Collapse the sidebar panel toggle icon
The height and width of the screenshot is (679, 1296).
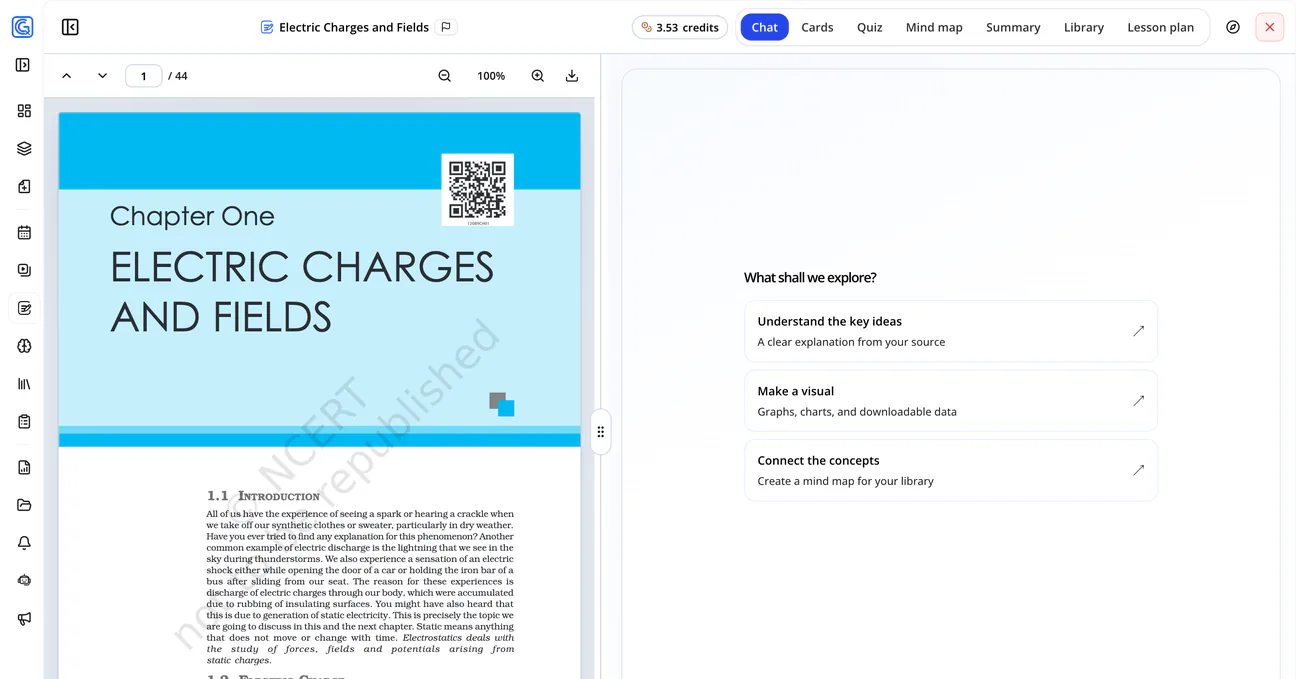[70, 27]
